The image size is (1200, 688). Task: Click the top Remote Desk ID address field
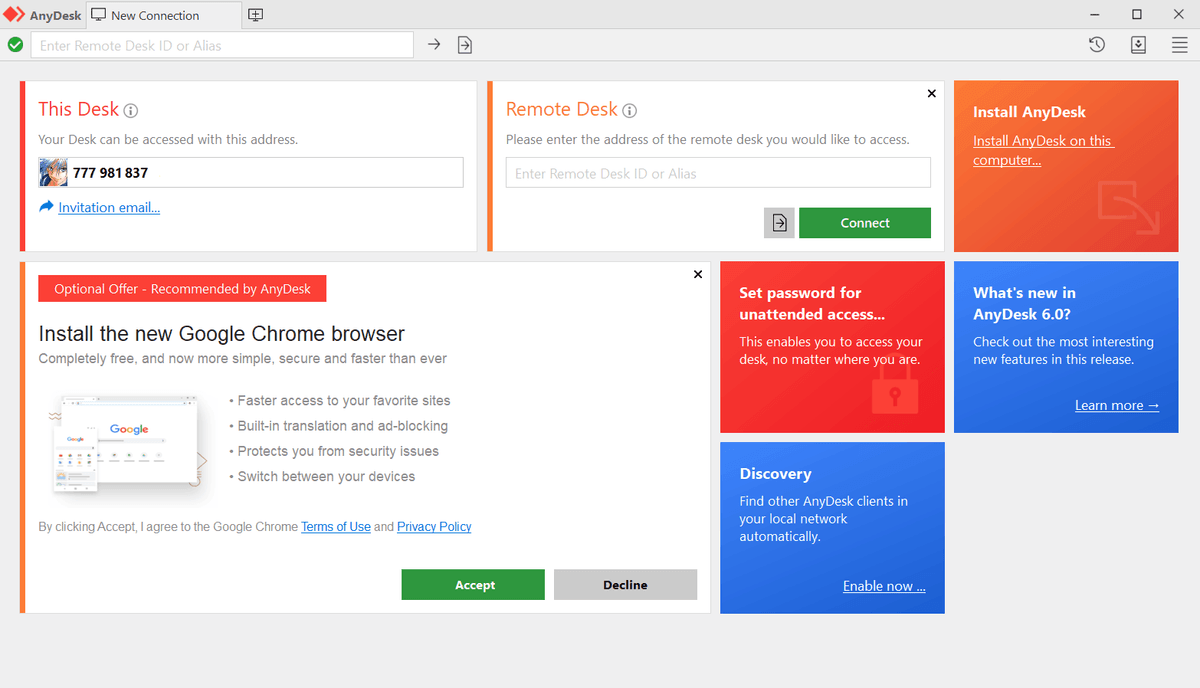point(222,45)
